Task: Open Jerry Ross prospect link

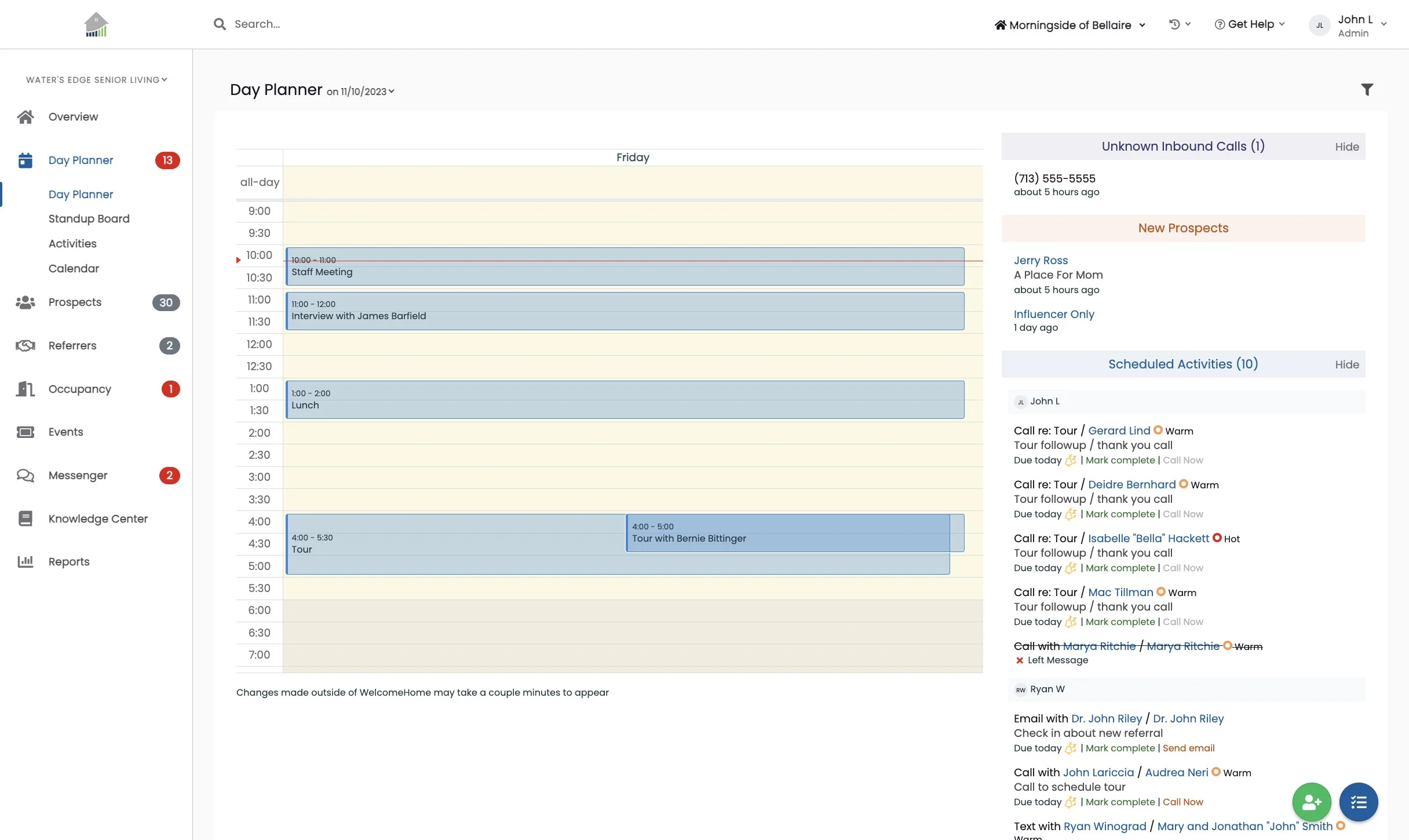Action: click(1041, 261)
